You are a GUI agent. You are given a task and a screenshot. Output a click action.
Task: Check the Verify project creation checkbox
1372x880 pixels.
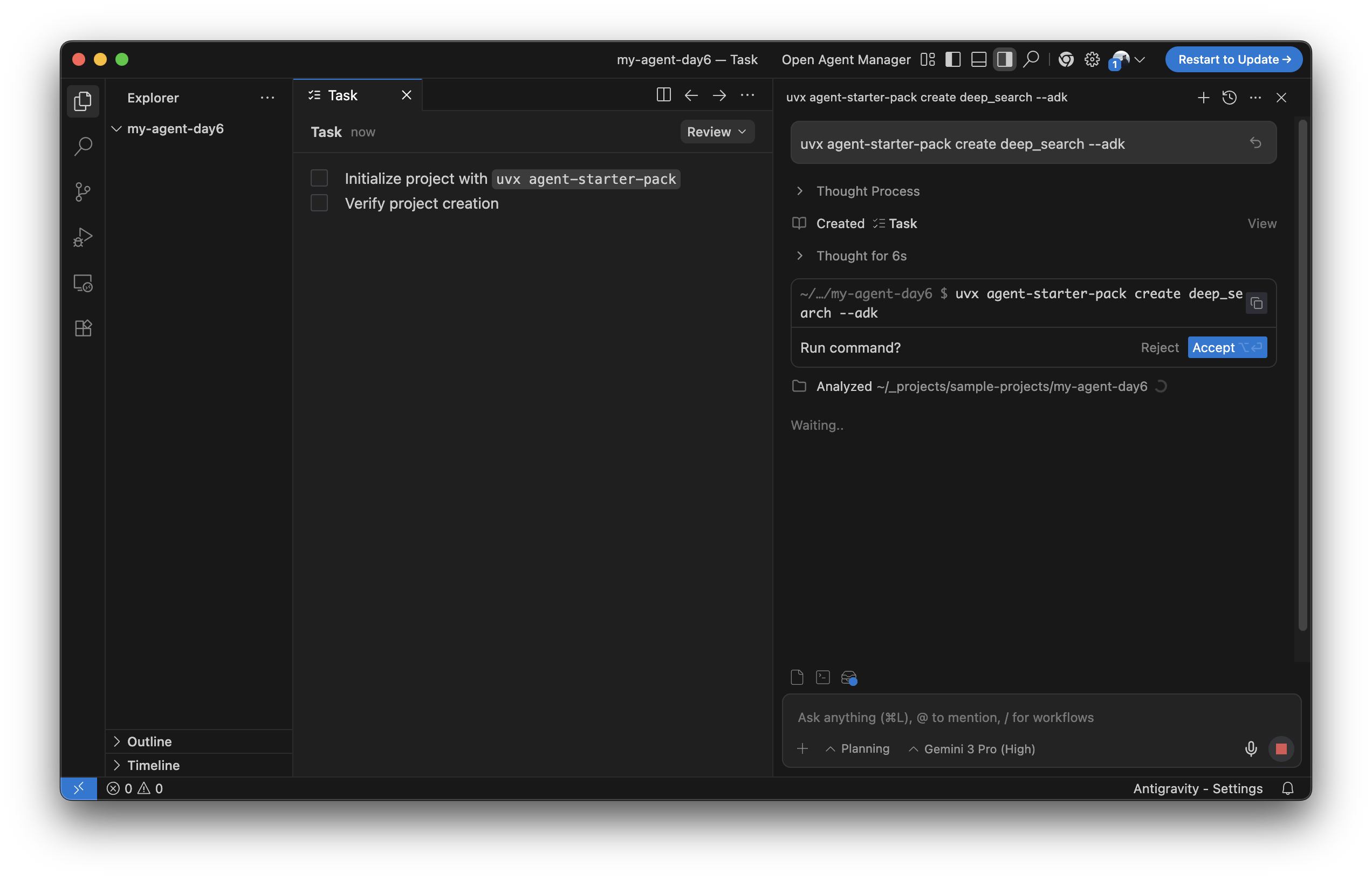tap(319, 203)
